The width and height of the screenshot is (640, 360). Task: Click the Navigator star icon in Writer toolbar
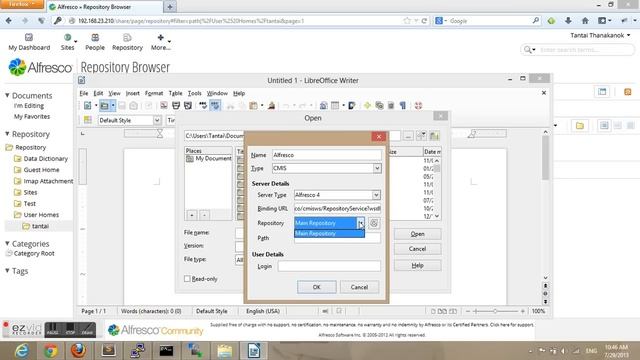point(367,106)
